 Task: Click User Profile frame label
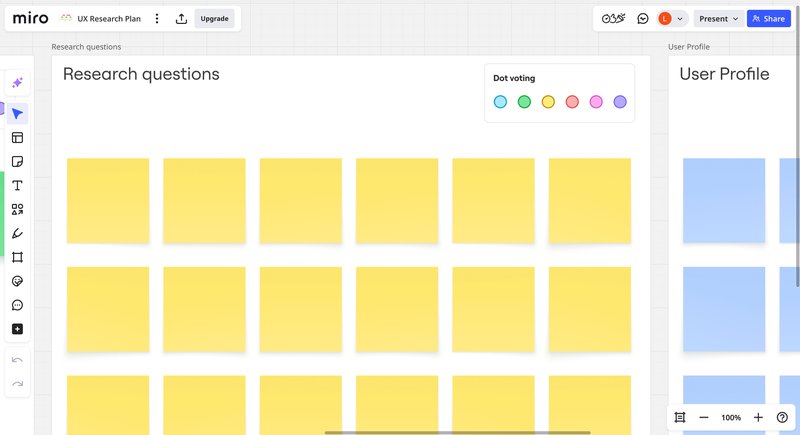(689, 47)
